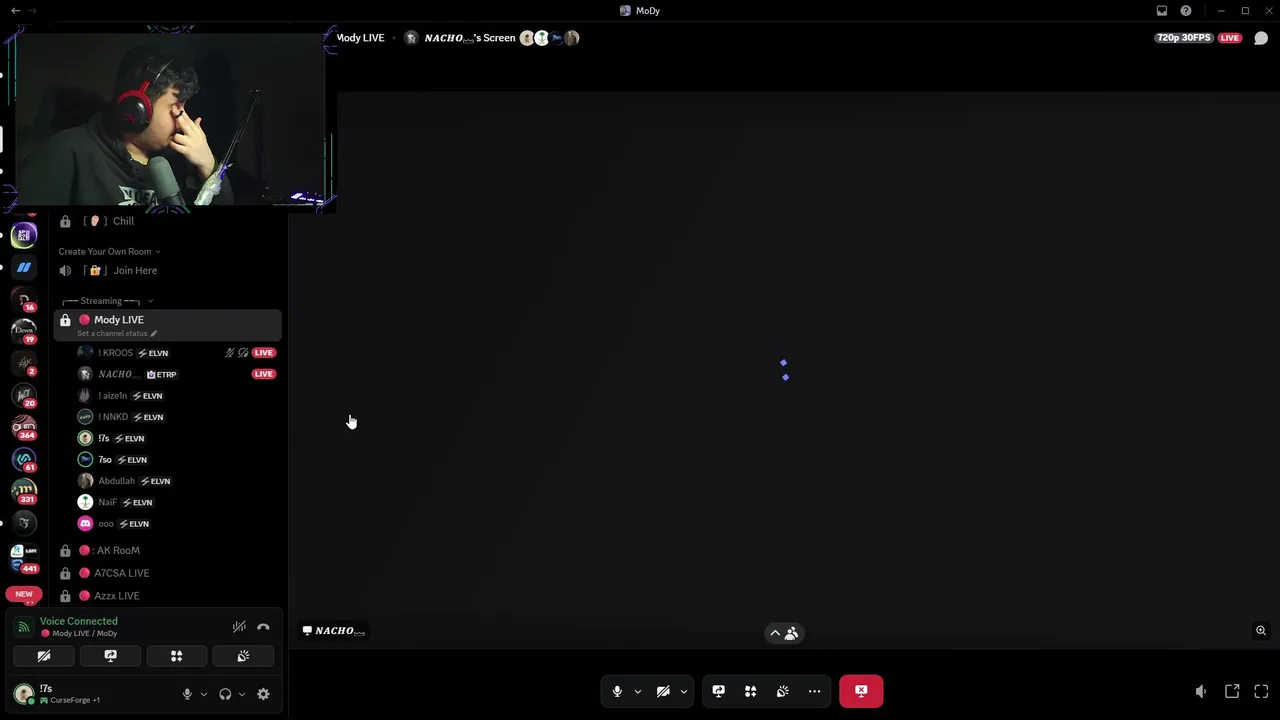This screenshot has height=720, width=1280.
Task: Stop watching stream with the red button
Action: point(861,691)
